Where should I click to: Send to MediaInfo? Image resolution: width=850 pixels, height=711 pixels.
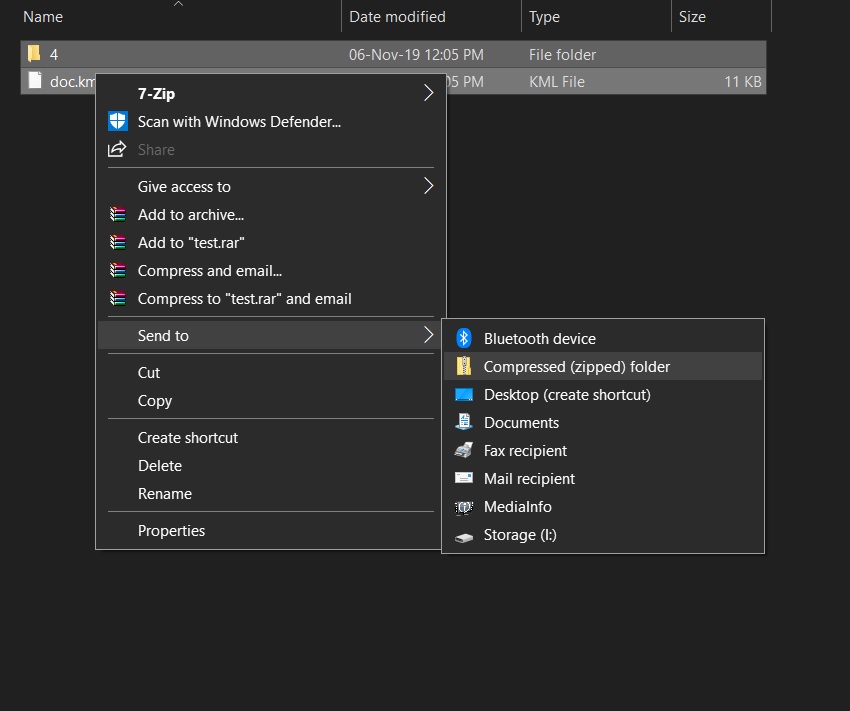click(x=603, y=507)
